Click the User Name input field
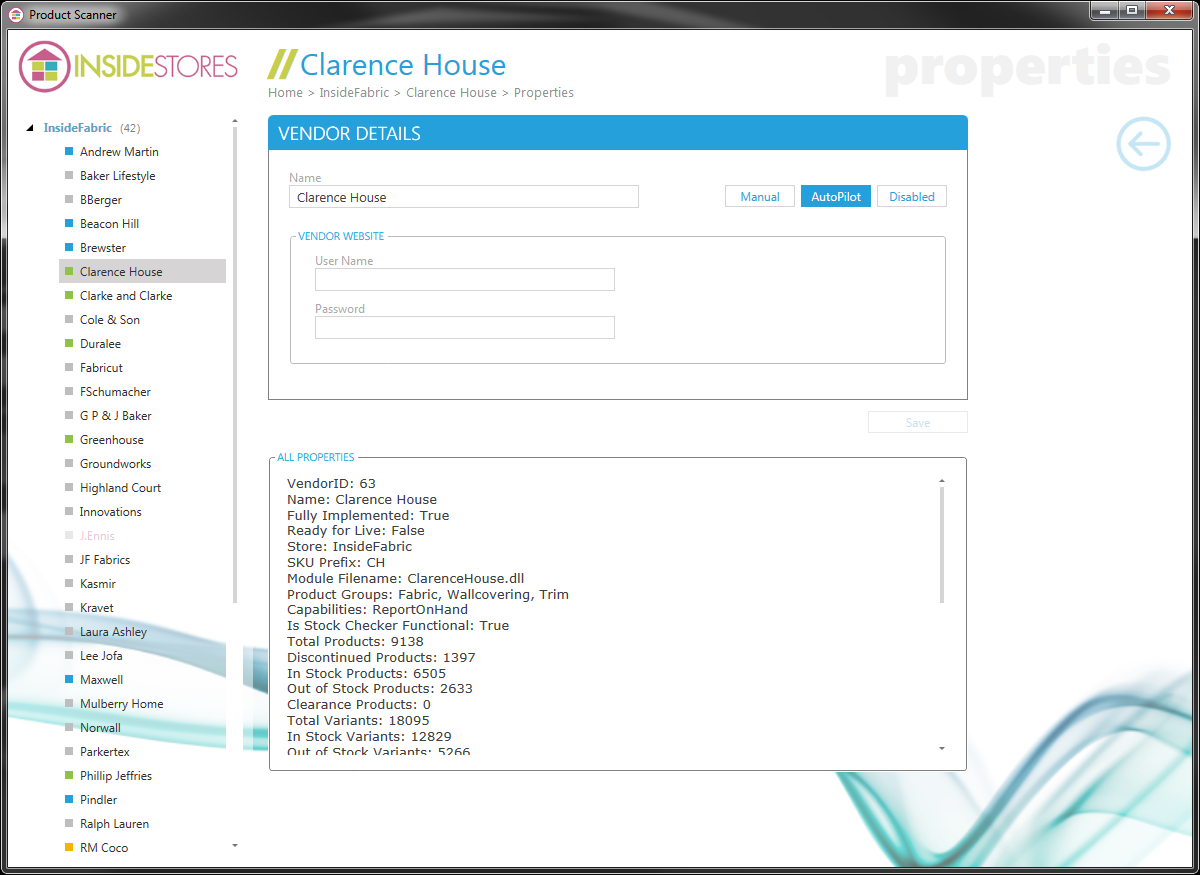This screenshot has width=1200, height=875. coord(465,279)
